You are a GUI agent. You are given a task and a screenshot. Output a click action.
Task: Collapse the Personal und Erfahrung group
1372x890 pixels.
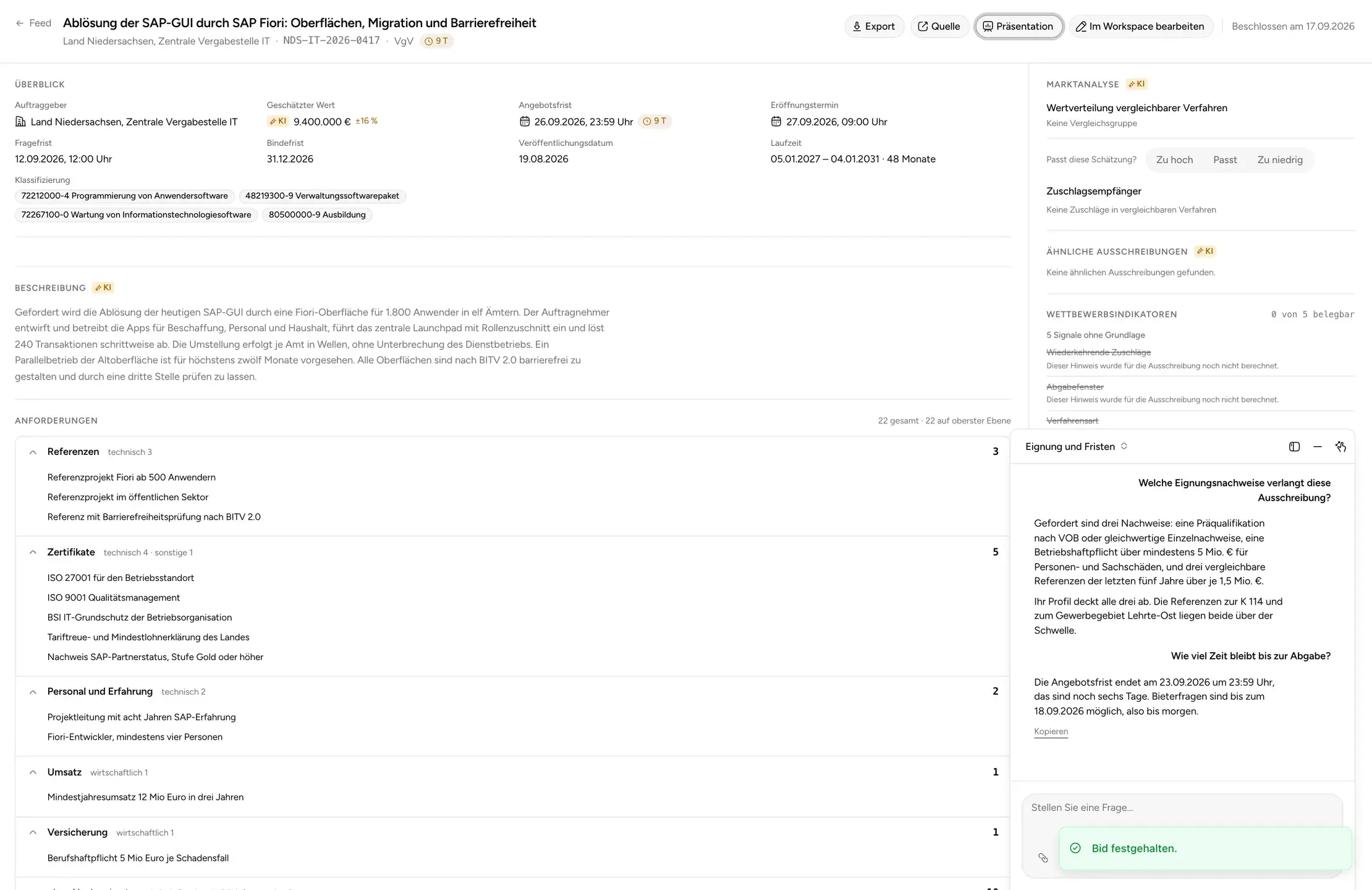coord(33,692)
